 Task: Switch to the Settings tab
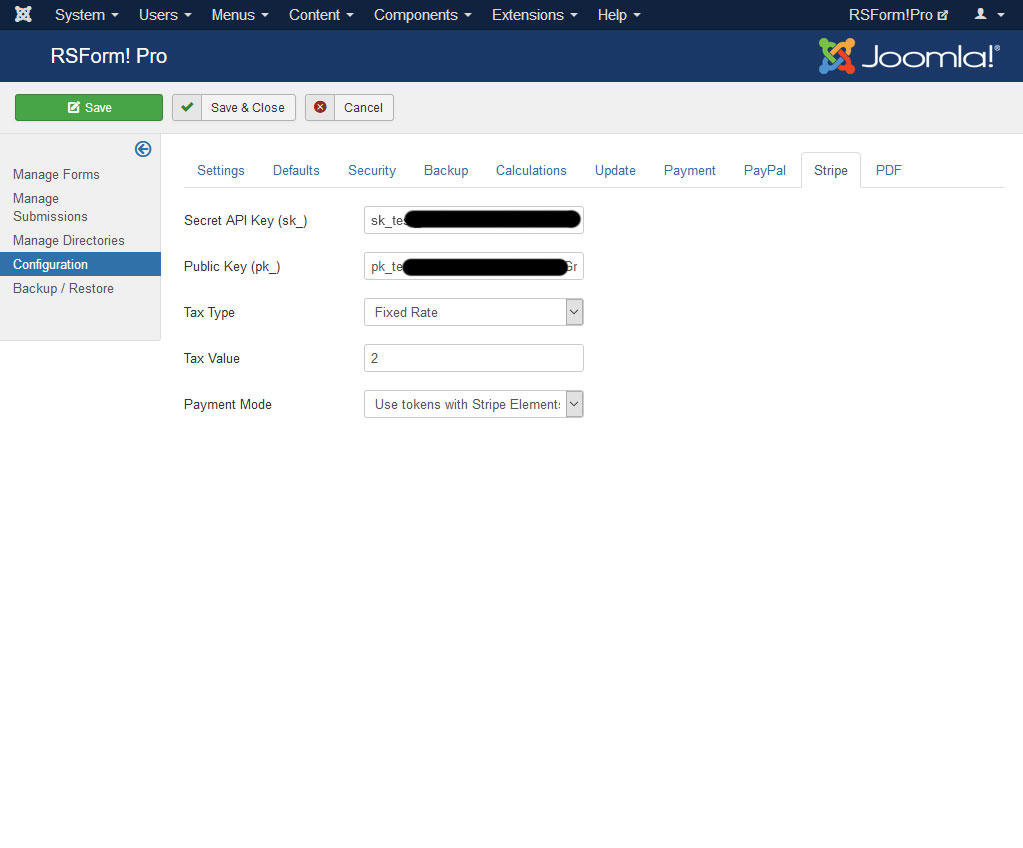[221, 170]
